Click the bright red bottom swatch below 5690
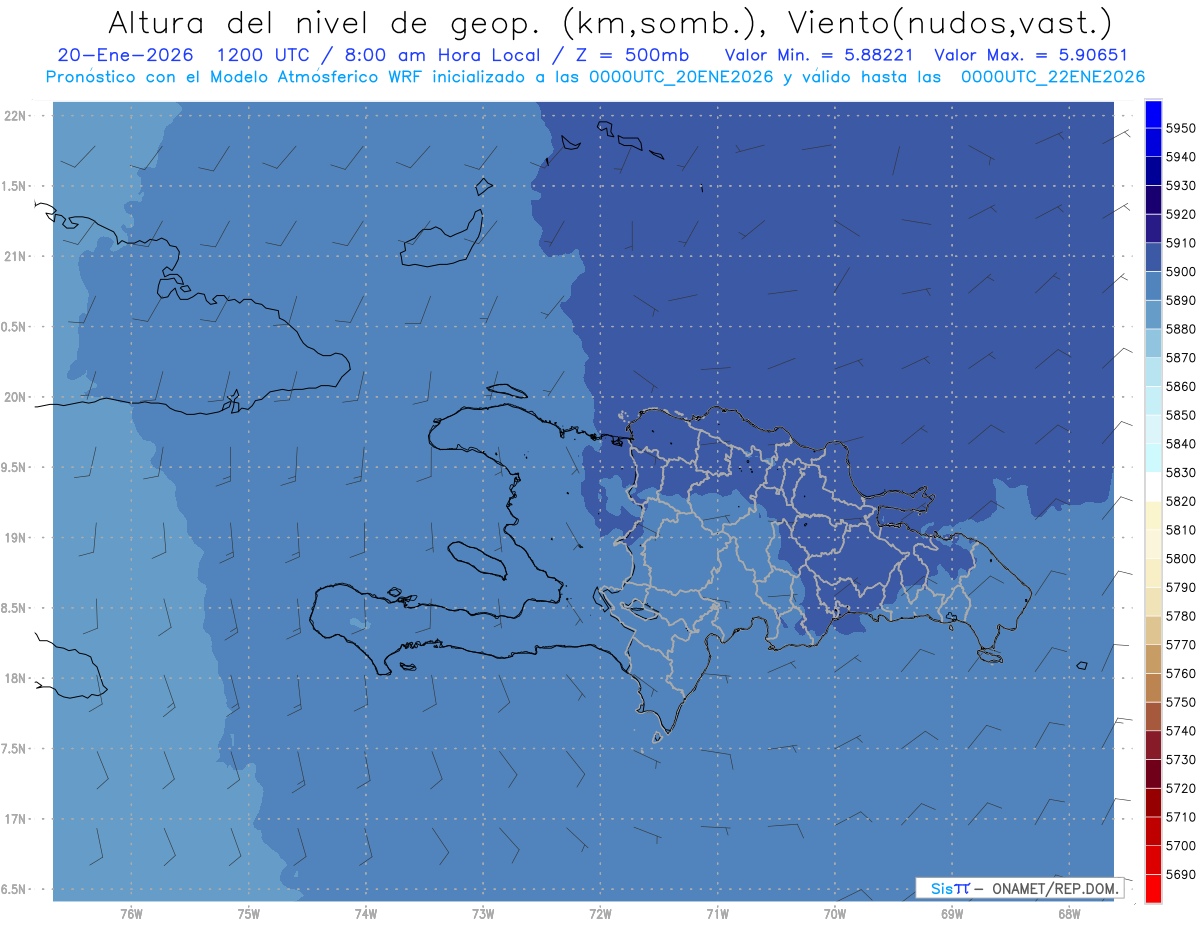This screenshot has height=927, width=1200. tap(1153, 888)
